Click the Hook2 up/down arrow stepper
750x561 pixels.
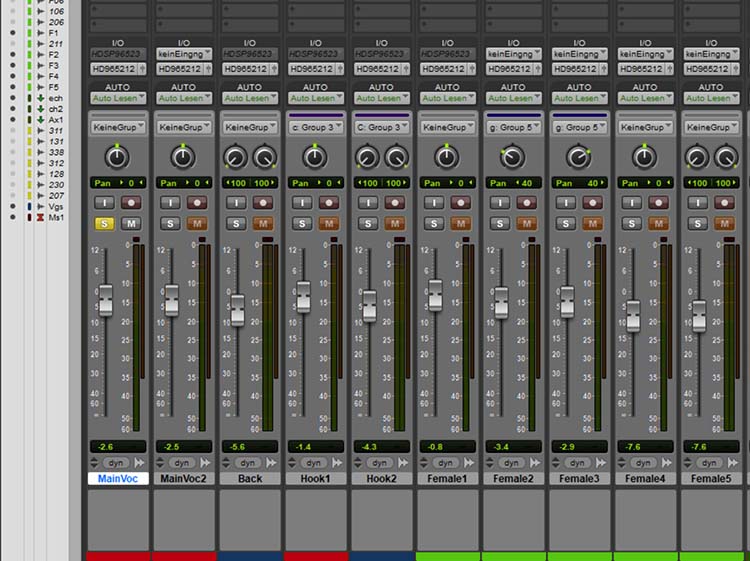pos(358,463)
